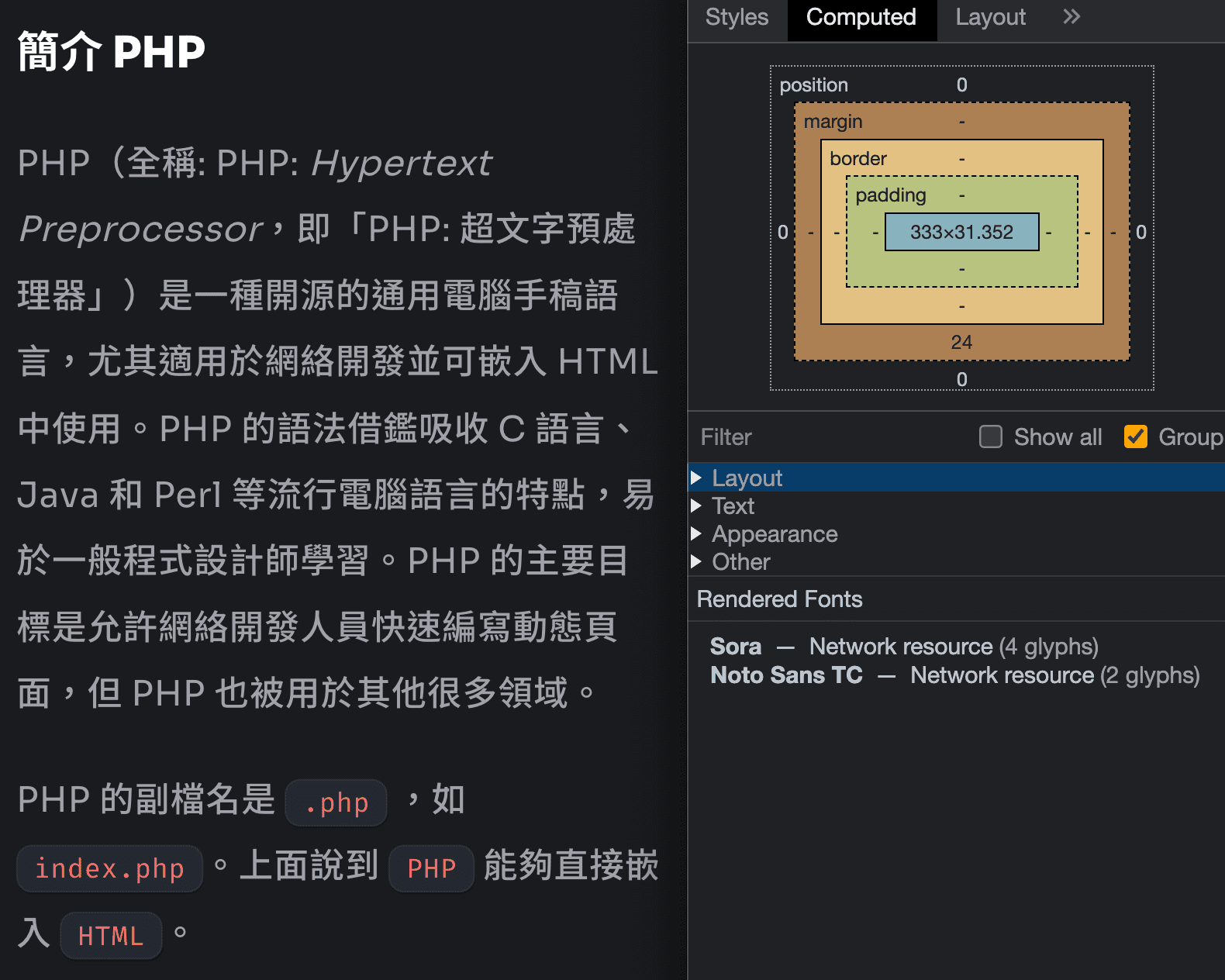Switch to the Styles tab
1225x980 pixels.
point(737,18)
